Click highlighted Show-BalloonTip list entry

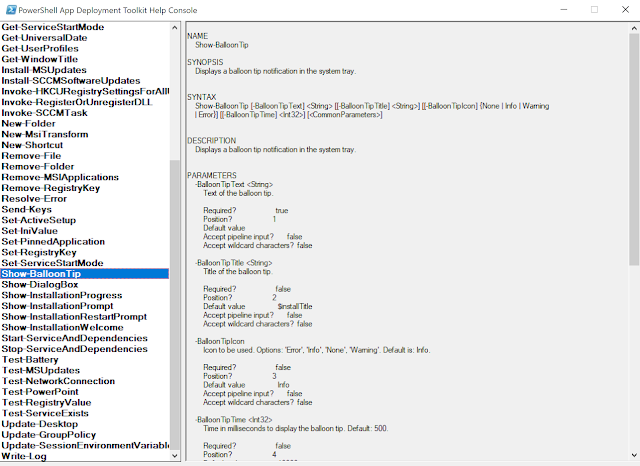(x=84, y=274)
